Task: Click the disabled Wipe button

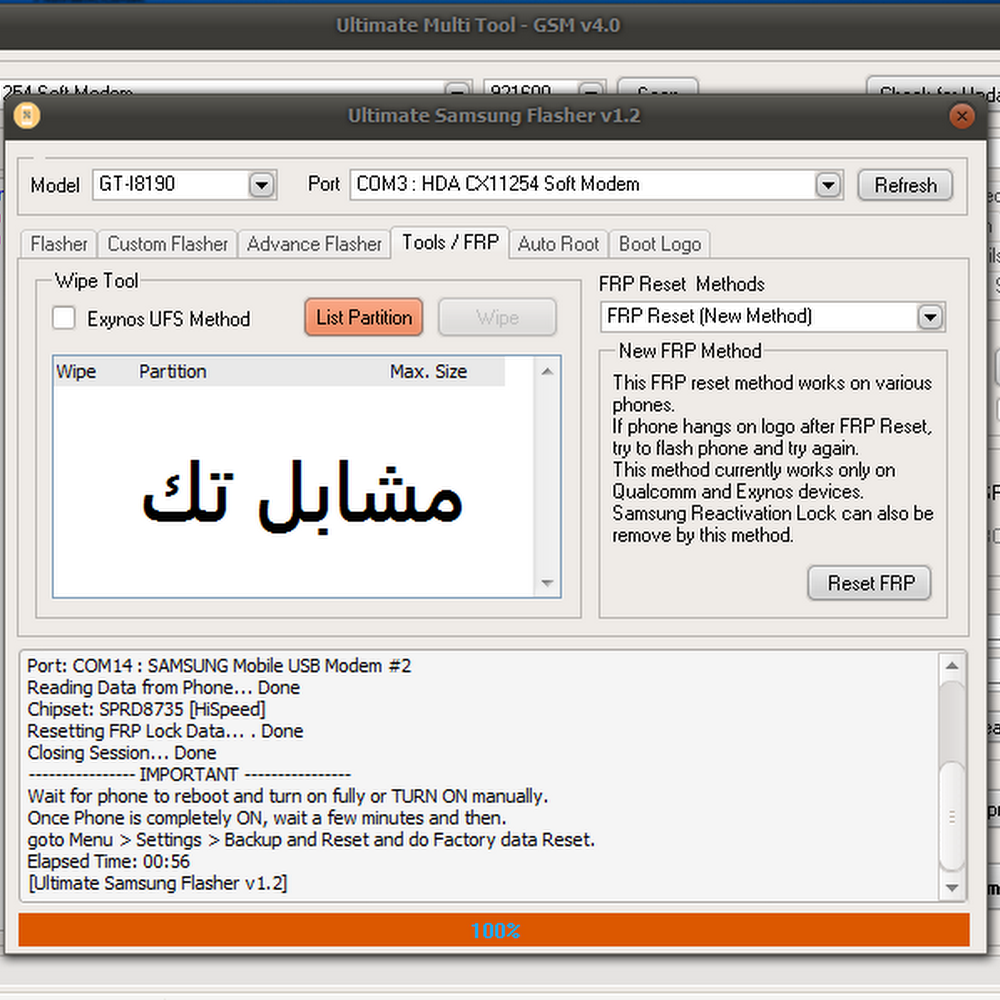Action: (x=497, y=317)
